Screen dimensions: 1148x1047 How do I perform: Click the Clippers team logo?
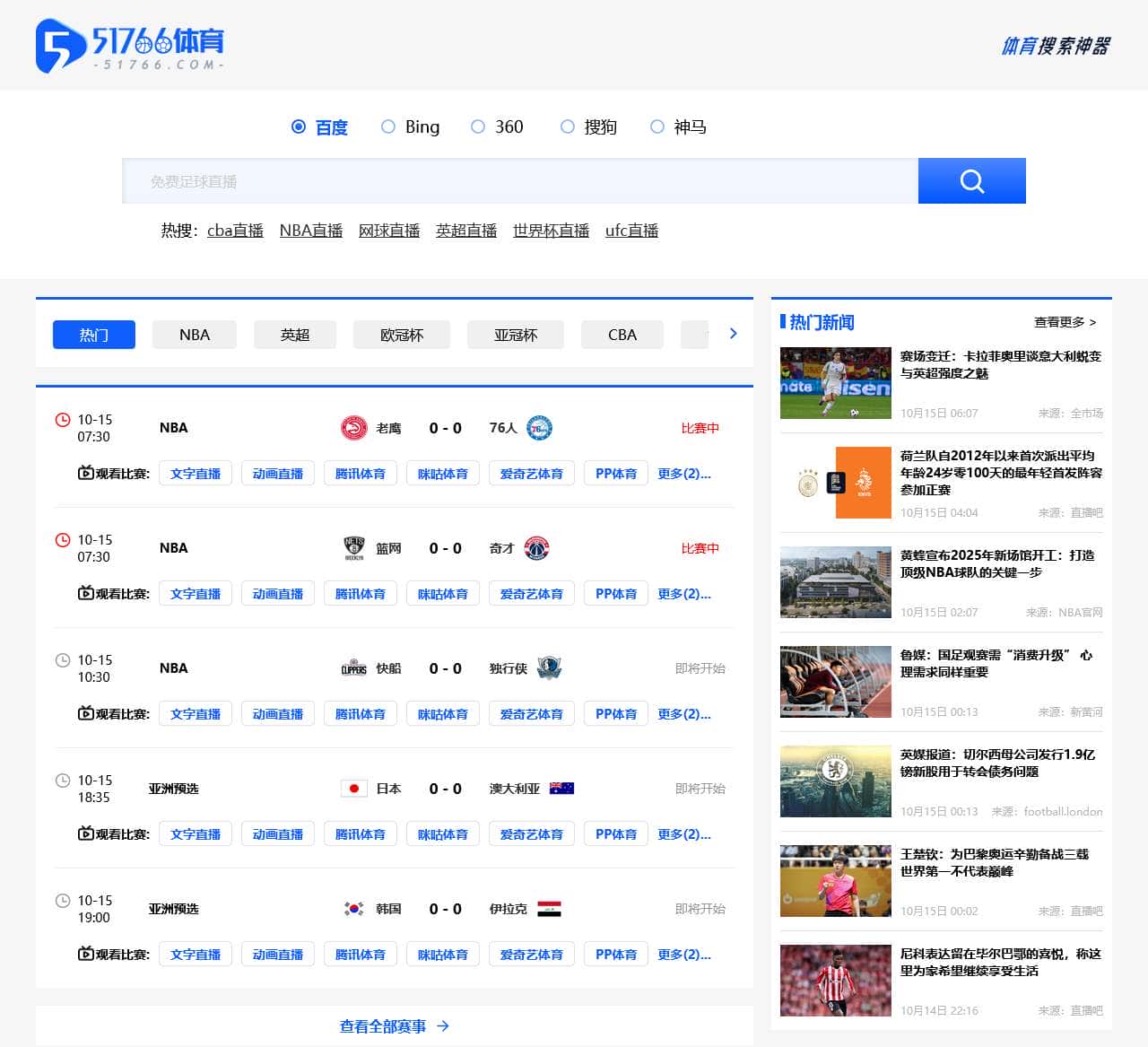pos(354,668)
